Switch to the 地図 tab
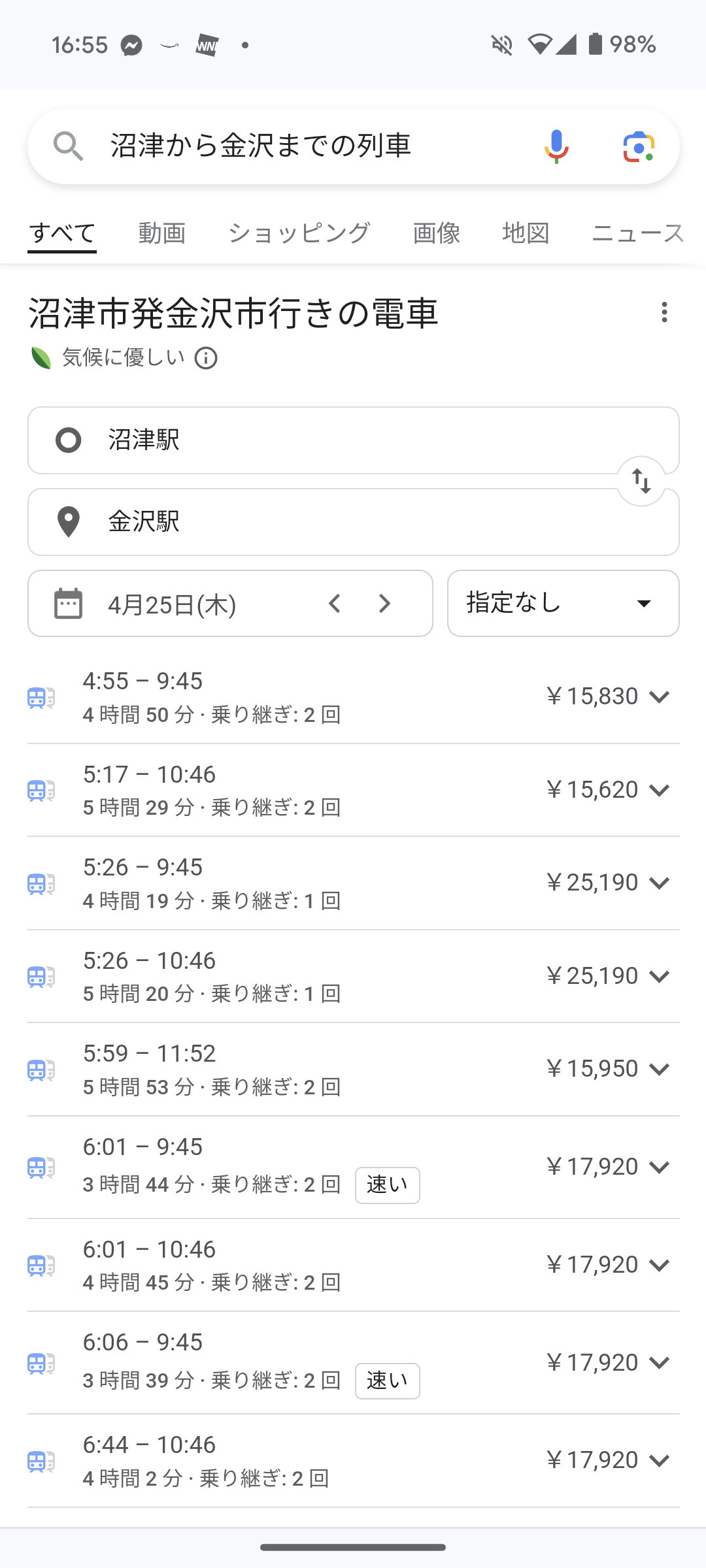706x1568 pixels. click(526, 233)
